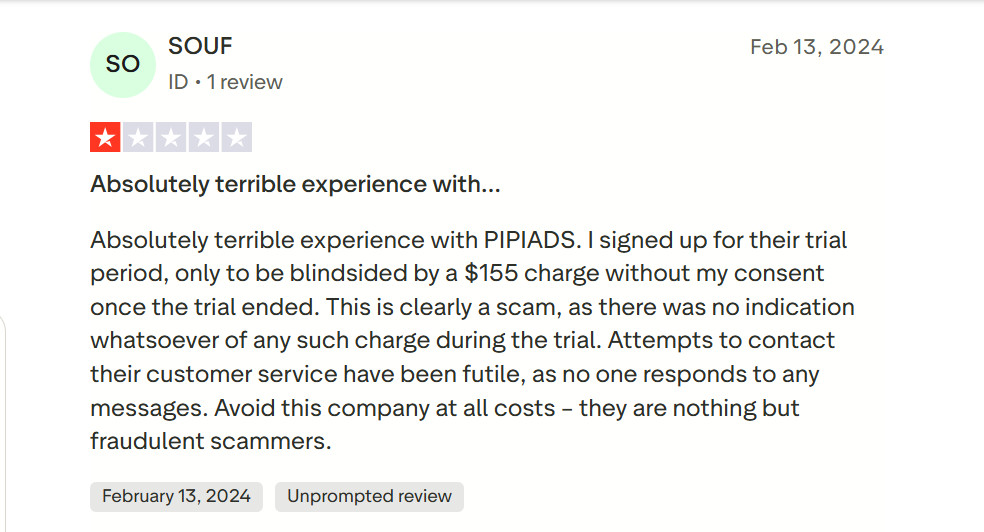View the reviewer's '1 review' count
The image size is (984, 532).
(x=245, y=82)
